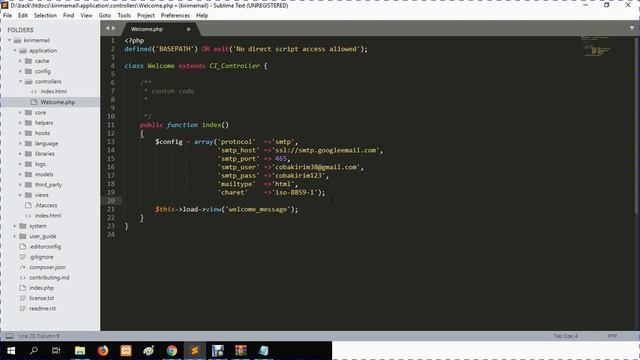Image resolution: width=640 pixels, height=360 pixels.
Task: Go to the previous tab using the left arrow
Action: [x=107, y=28]
